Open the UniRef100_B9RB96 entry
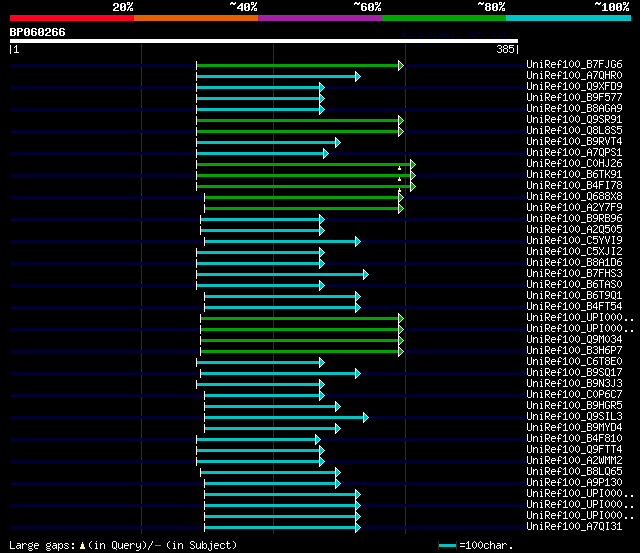This screenshot has height=553, width=640. [x=574, y=219]
